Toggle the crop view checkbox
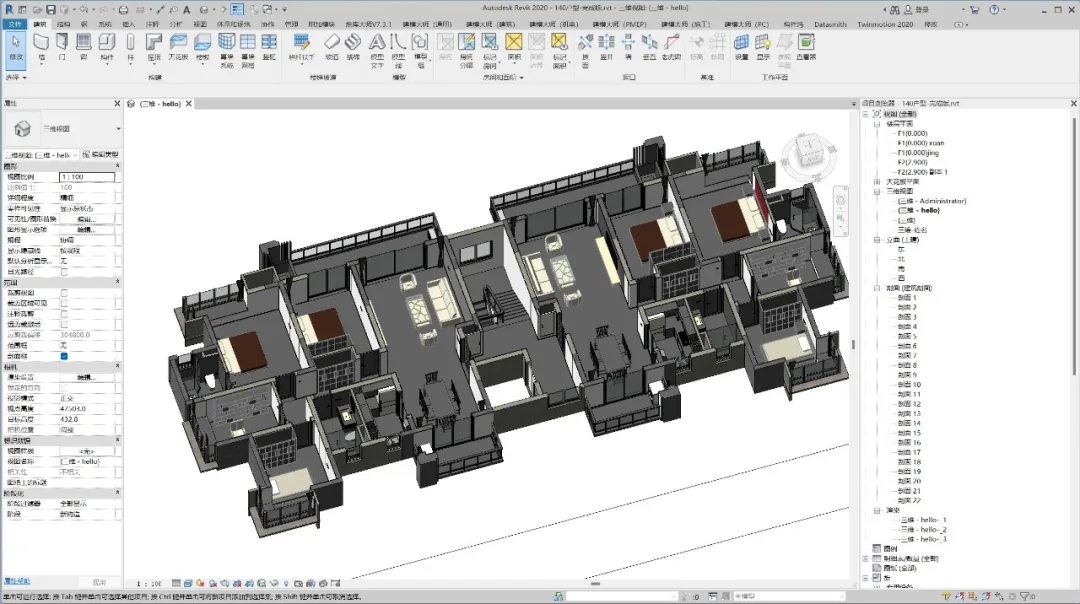1080x604 pixels. pyautogui.click(x=64, y=293)
